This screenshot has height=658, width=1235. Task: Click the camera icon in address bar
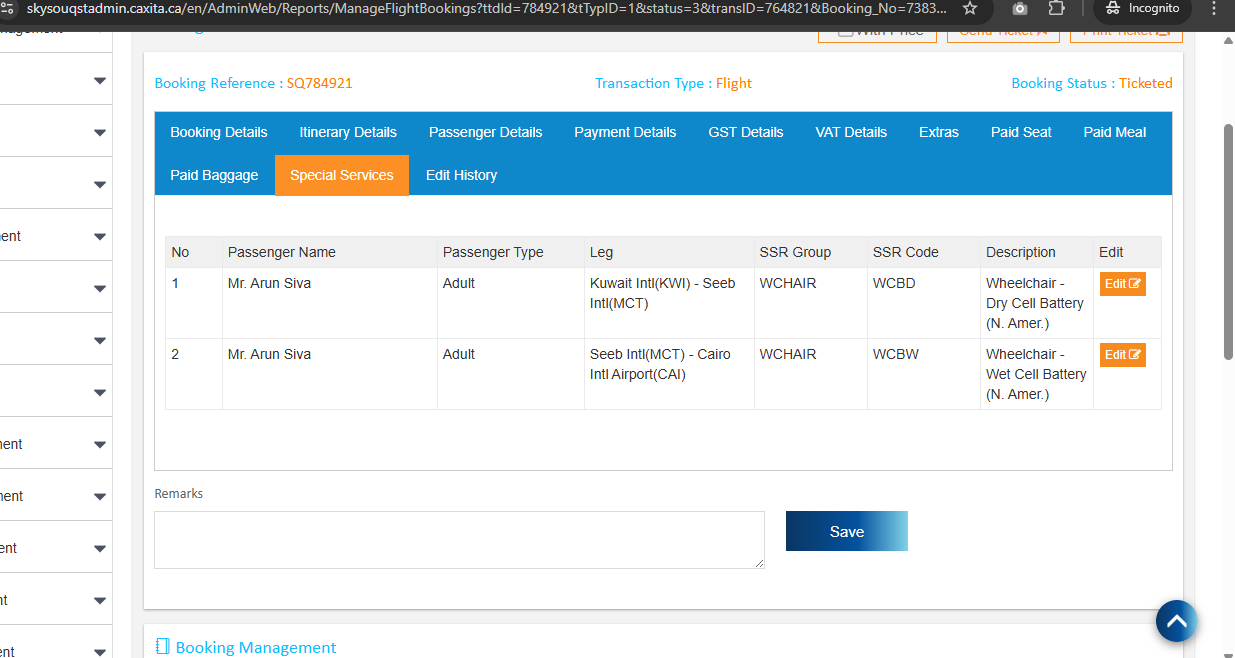tap(1020, 8)
